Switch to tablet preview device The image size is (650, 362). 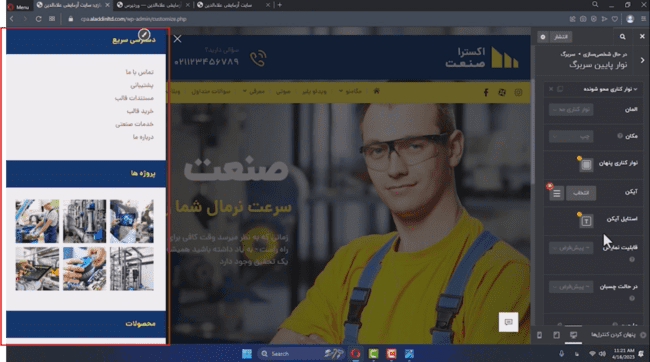[x=556, y=335]
